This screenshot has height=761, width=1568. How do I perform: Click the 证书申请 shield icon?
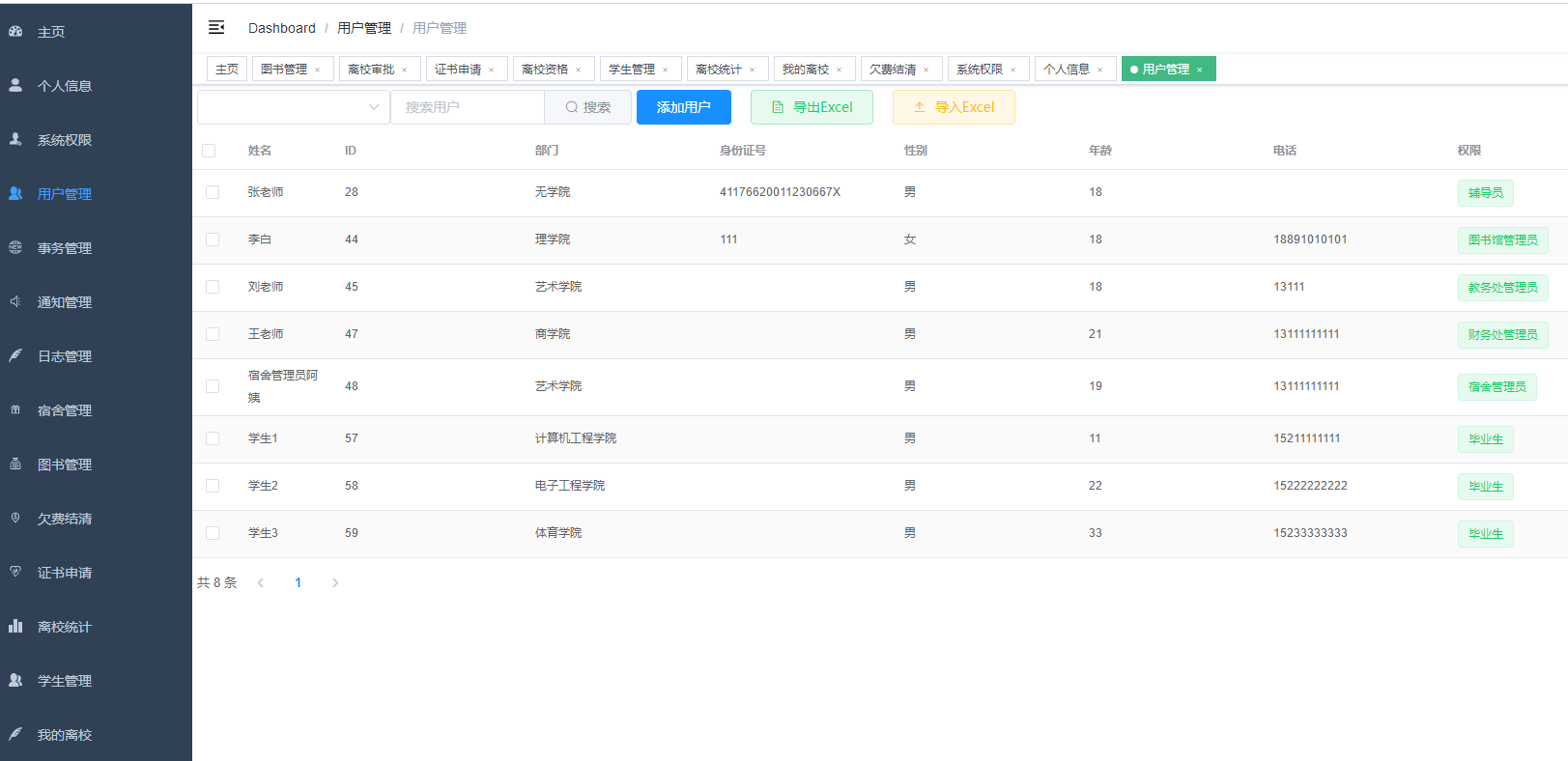pos(15,572)
